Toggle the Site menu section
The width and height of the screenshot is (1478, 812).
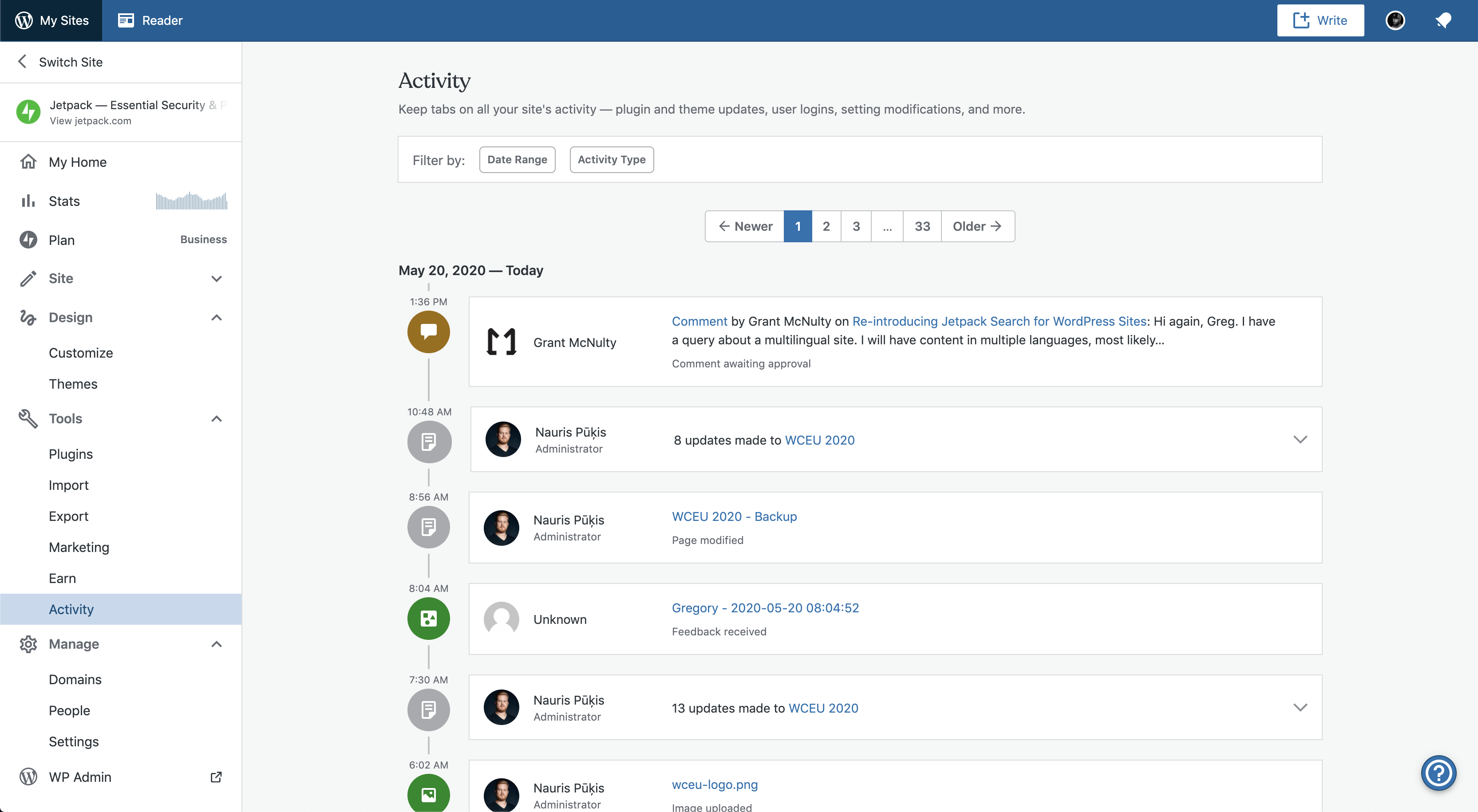pos(218,278)
